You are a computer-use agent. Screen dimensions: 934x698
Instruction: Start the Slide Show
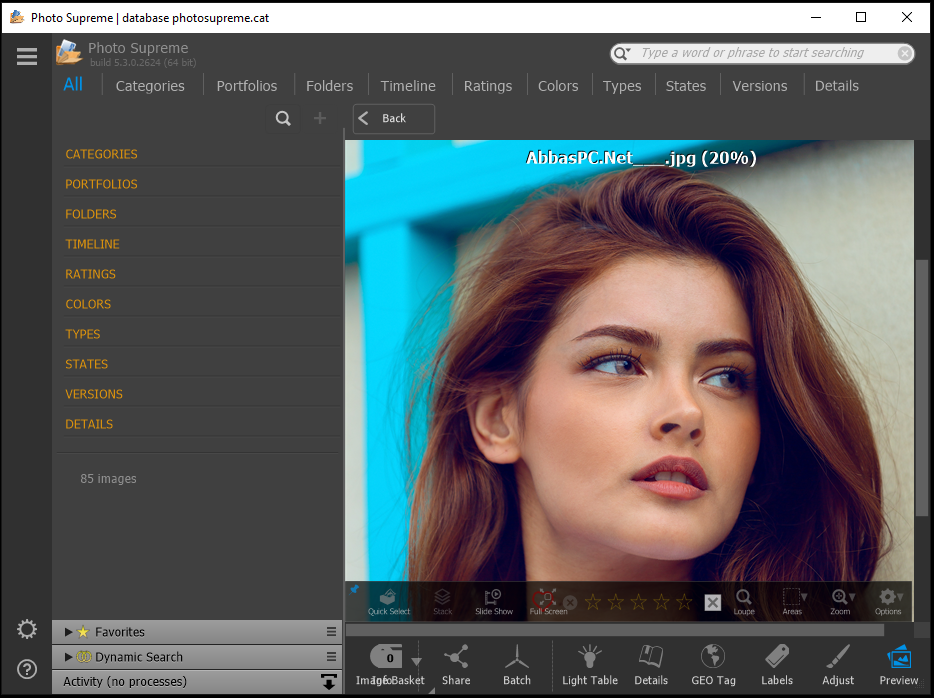[494, 602]
